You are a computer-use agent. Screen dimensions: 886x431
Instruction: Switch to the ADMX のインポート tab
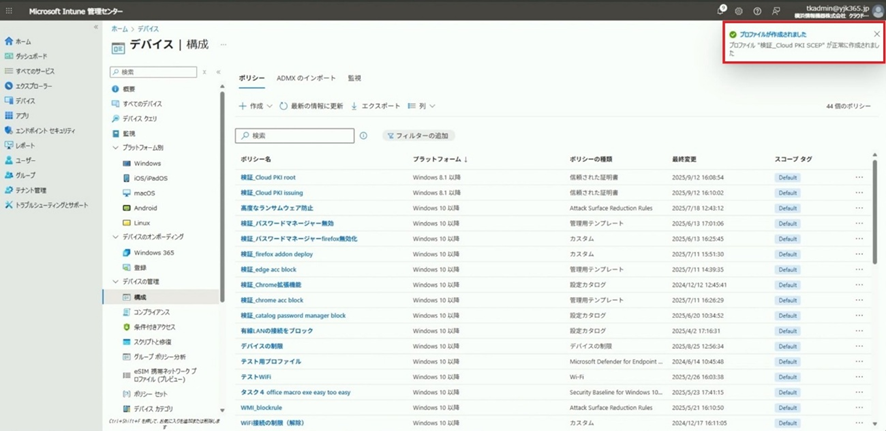pos(306,78)
